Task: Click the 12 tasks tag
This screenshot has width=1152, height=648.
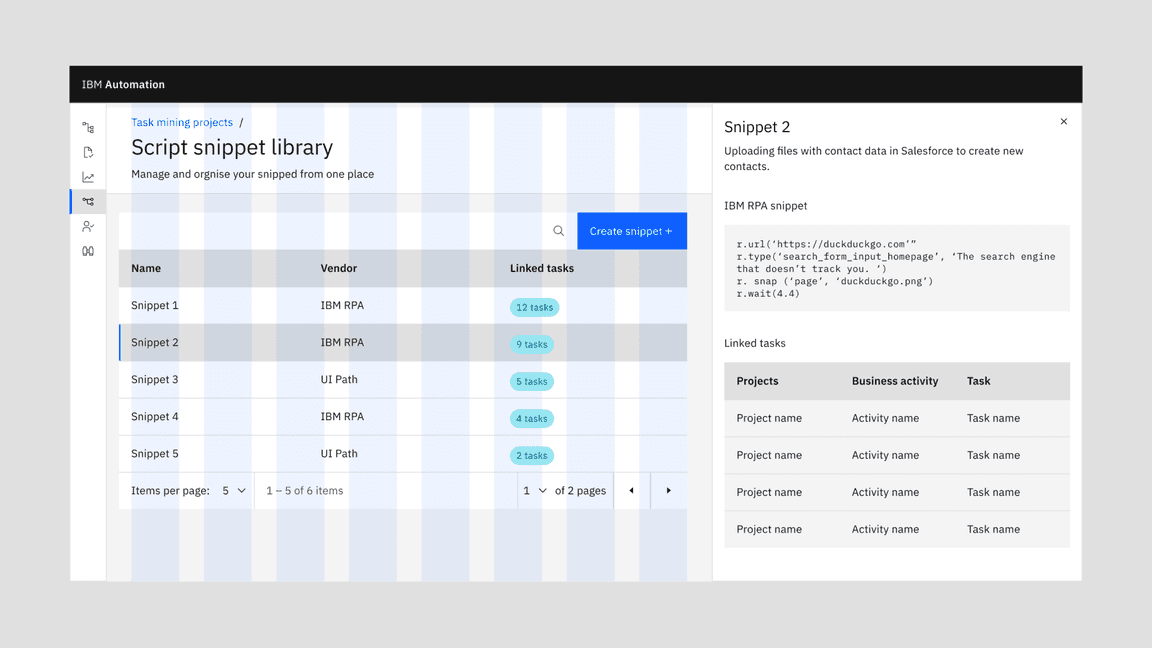Action: [534, 307]
